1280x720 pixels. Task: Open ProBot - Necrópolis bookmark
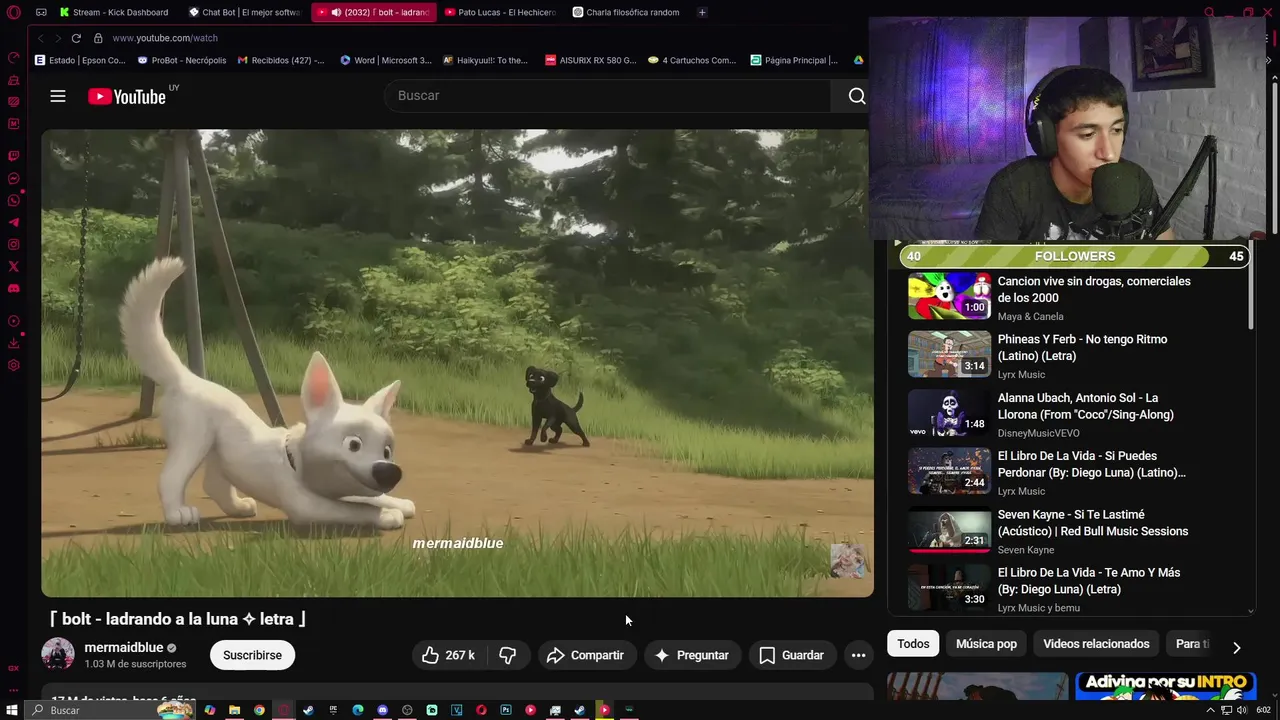coord(181,60)
